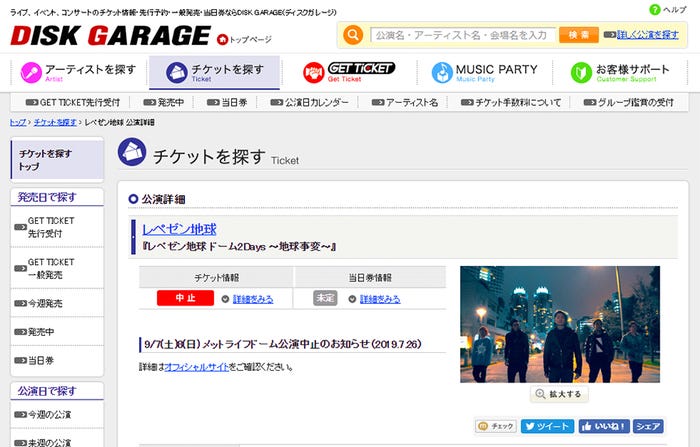Open 今週発売 in the left sidebar
This screenshot has width=700, height=447.
(x=45, y=303)
